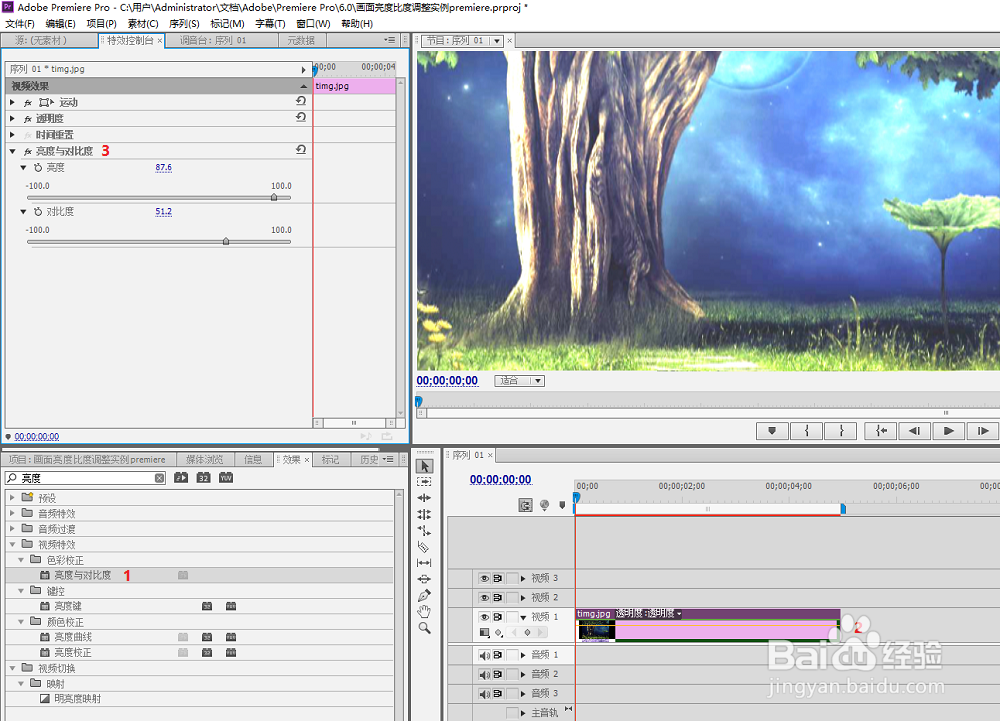Filter effects by 32-bit color icon
Image resolution: width=1000 pixels, height=721 pixels.
click(203, 477)
